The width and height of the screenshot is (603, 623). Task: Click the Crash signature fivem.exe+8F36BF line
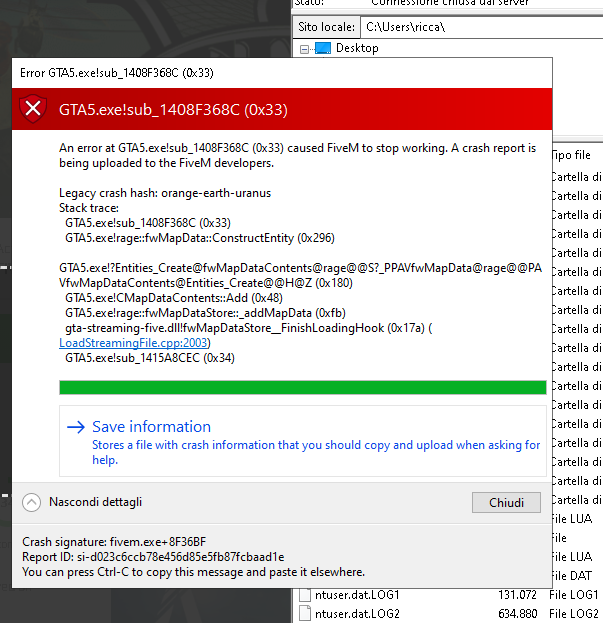114,542
